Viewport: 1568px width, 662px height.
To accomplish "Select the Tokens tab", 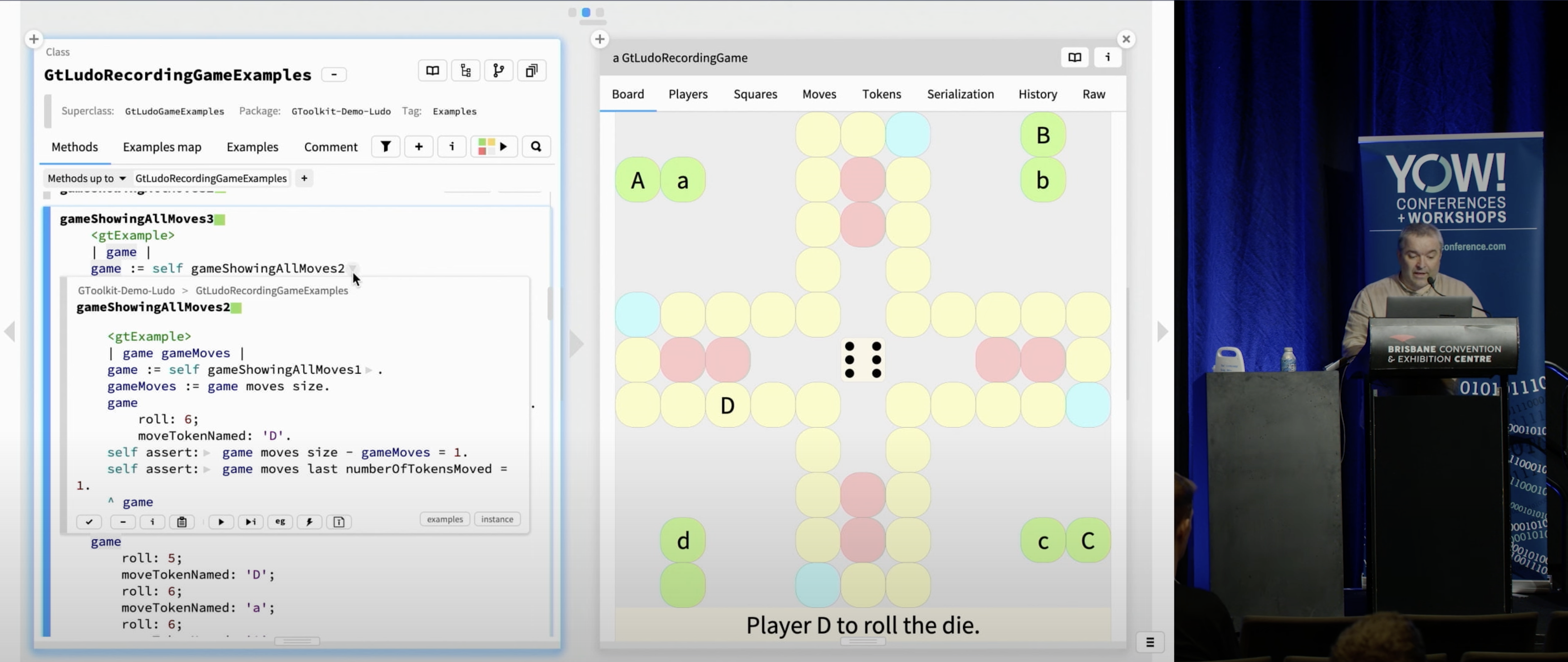I will 882,94.
